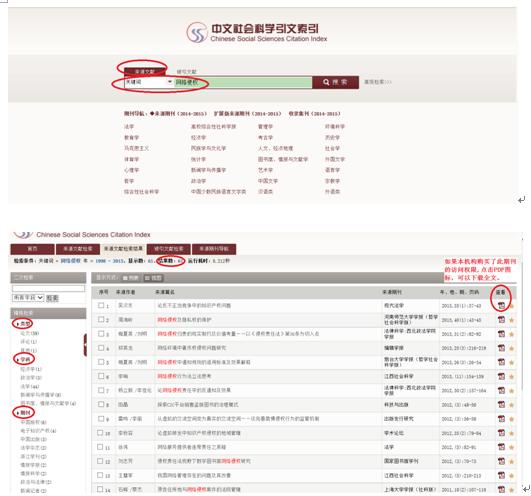Collapse the 类型 filter group in the sidebar
Screen dimensions: 531x496
23,324
